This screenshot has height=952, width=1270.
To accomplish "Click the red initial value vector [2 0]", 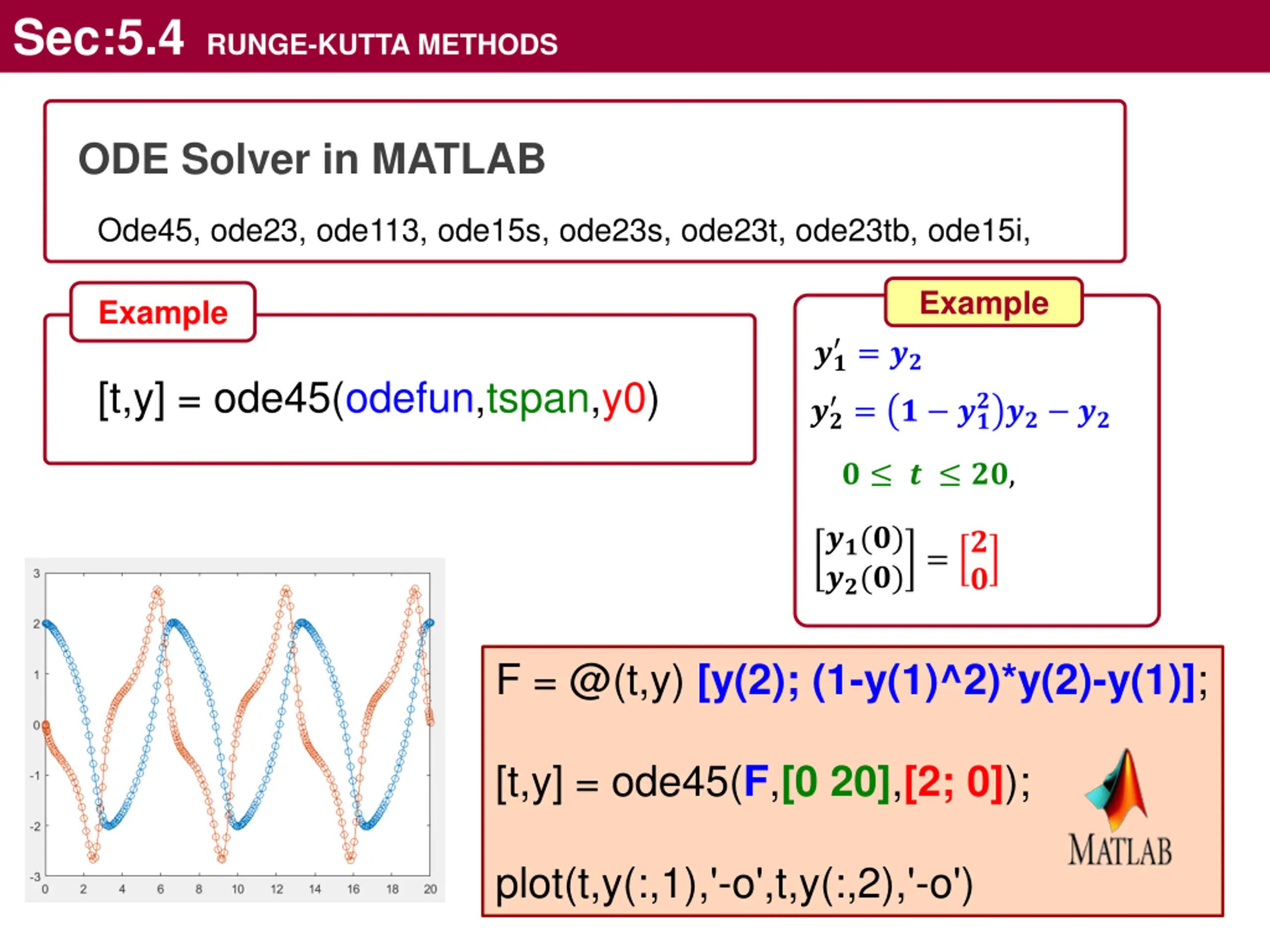I will click(x=979, y=559).
